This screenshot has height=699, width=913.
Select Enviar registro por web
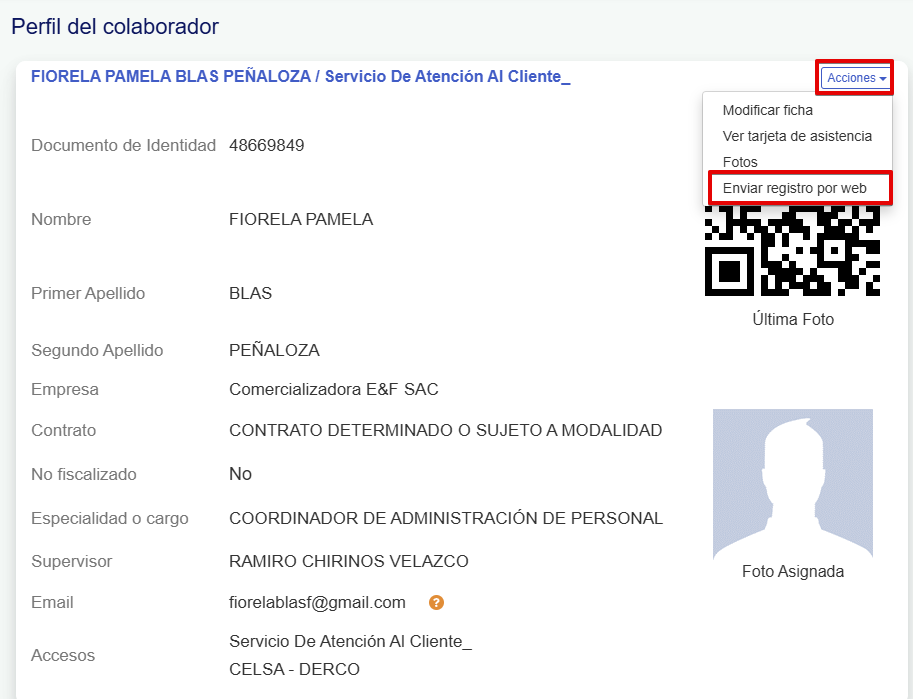(794, 188)
